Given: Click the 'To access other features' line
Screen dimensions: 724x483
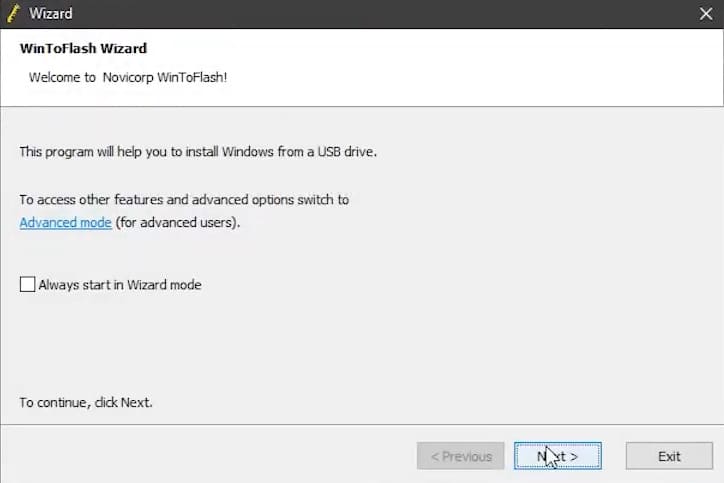Looking at the screenshot, I should click(184, 200).
